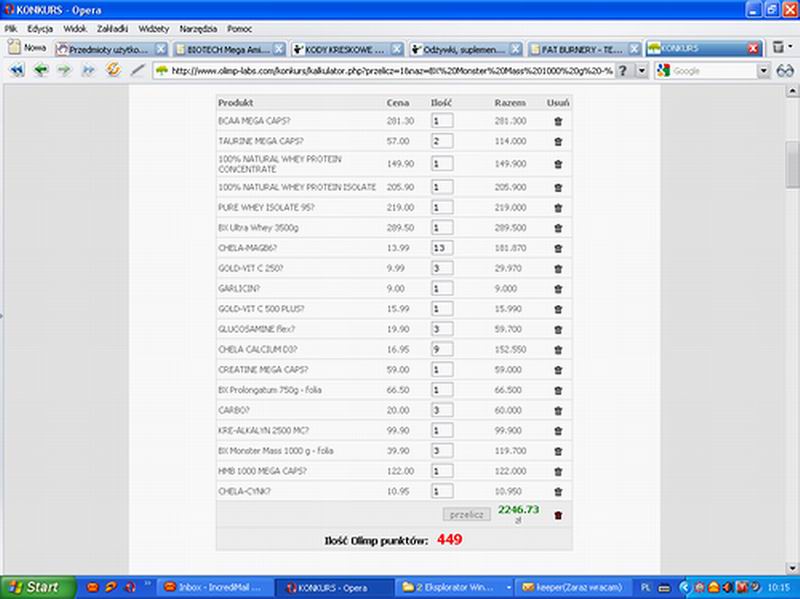This screenshot has width=800, height=599.
Task: Click the PL language indicator in taskbar
Action: point(645,588)
